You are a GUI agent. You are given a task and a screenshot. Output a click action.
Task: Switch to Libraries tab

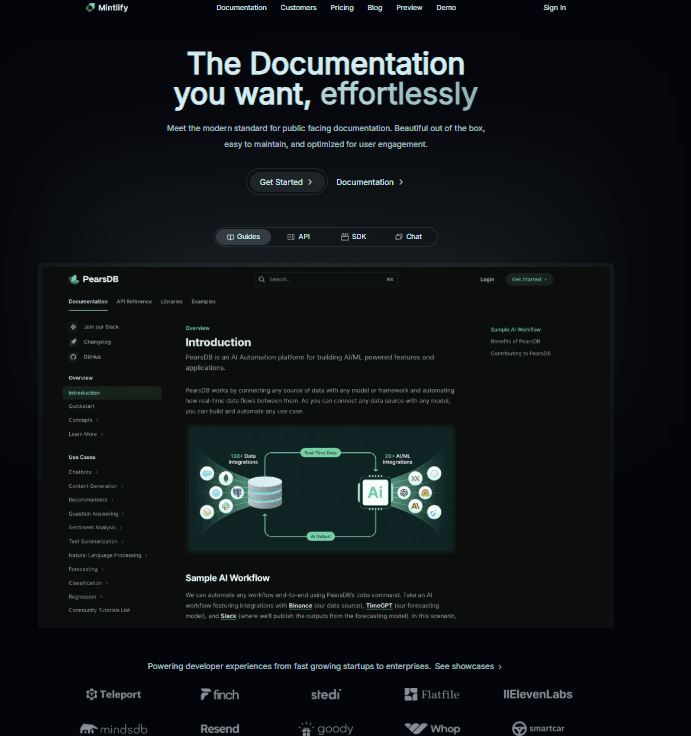pos(171,301)
